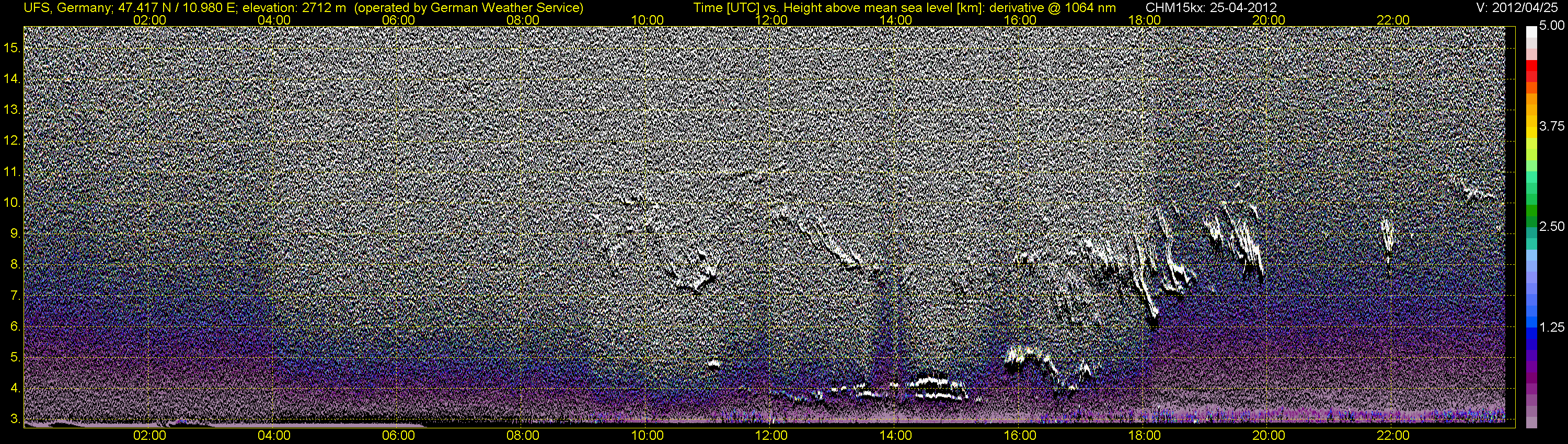Image resolution: width=1568 pixels, height=444 pixels.
Task: Click the "4." km height axis label
Action: coord(15,388)
